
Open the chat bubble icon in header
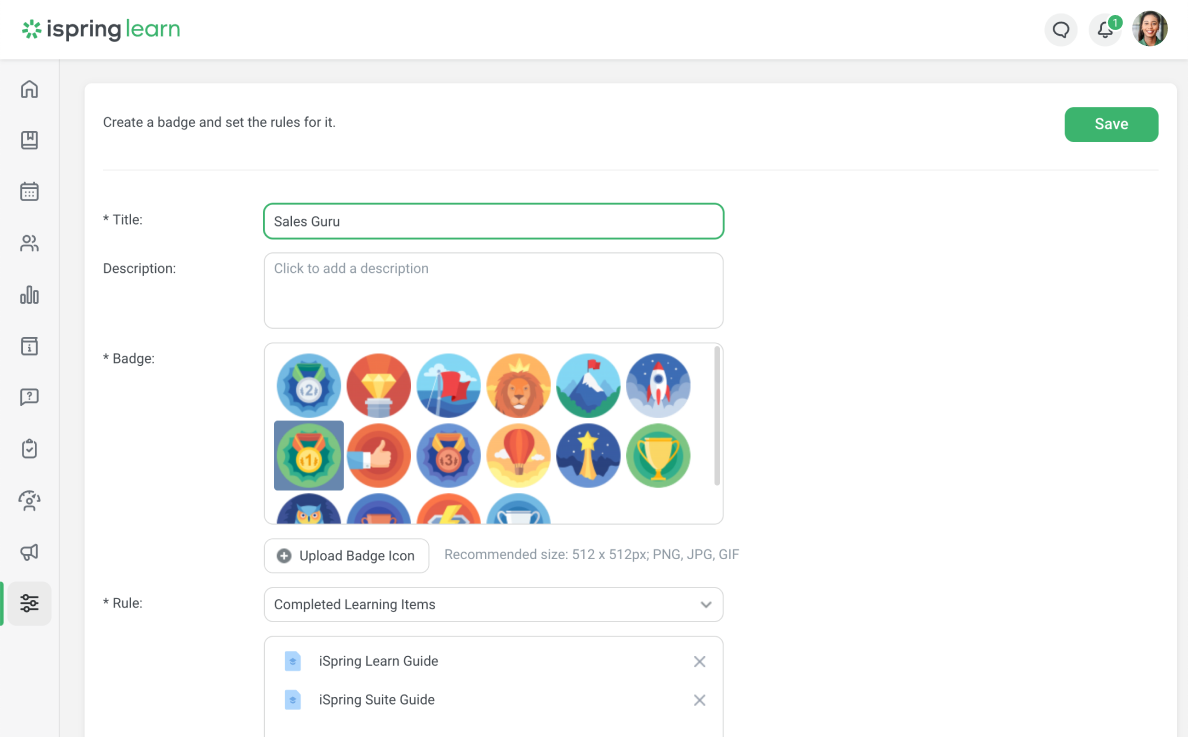1061,29
